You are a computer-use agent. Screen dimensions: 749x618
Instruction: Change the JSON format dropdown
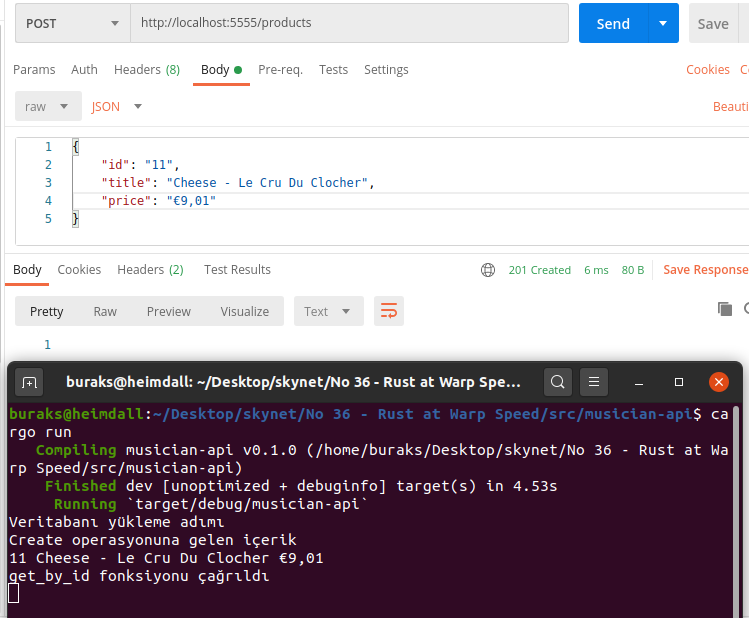pos(117,106)
